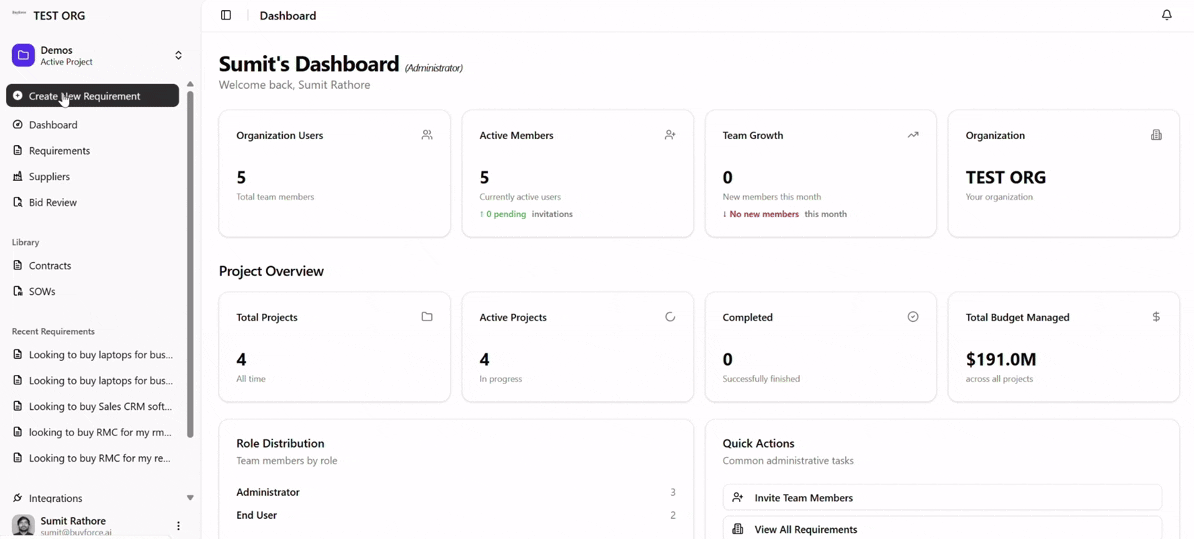Open the notifications bell

point(1167,15)
